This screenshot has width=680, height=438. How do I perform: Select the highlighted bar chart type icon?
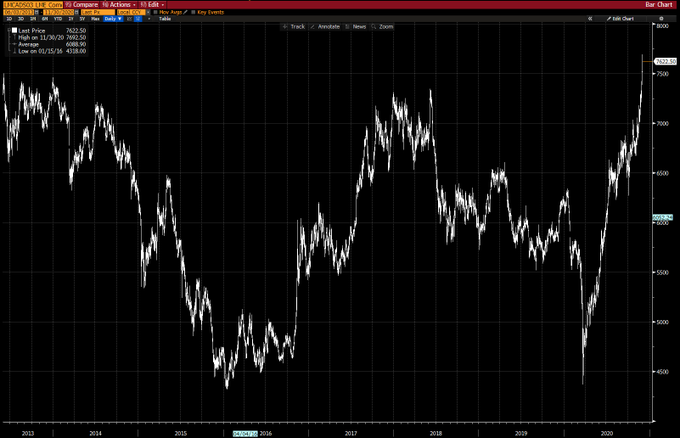138,19
